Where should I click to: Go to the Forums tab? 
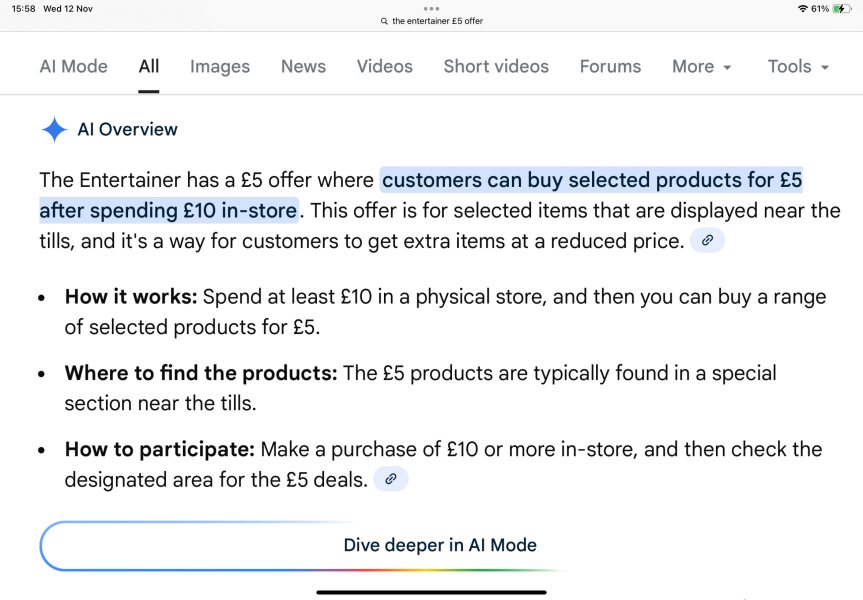click(x=610, y=67)
